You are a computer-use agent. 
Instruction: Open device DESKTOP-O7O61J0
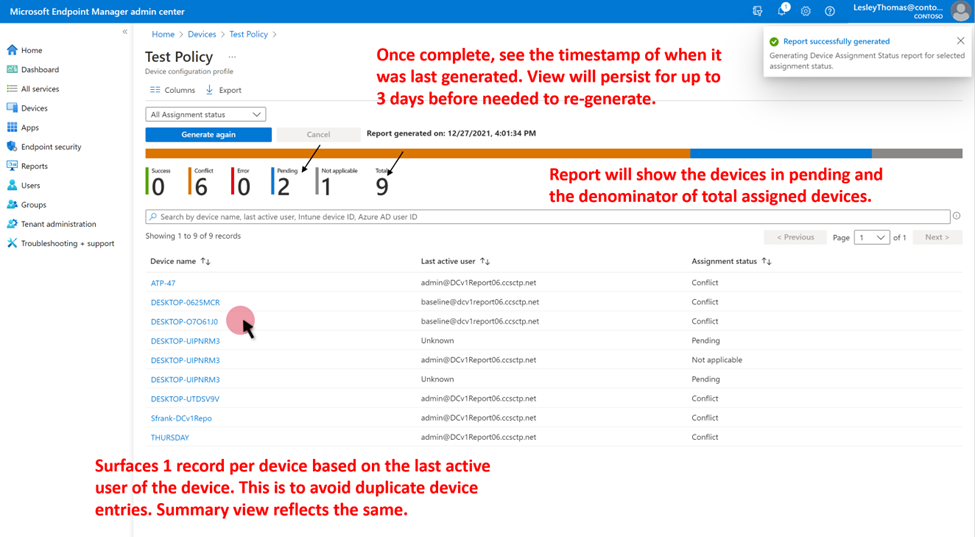184,321
